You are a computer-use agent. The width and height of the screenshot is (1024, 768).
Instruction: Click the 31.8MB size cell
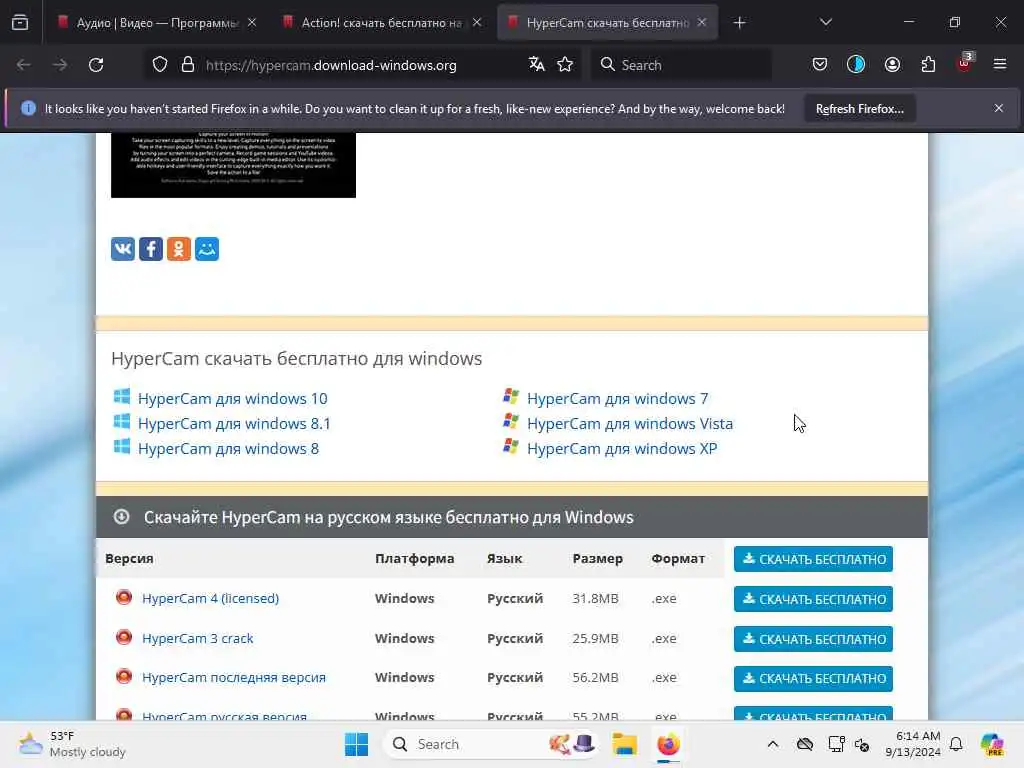coord(595,598)
